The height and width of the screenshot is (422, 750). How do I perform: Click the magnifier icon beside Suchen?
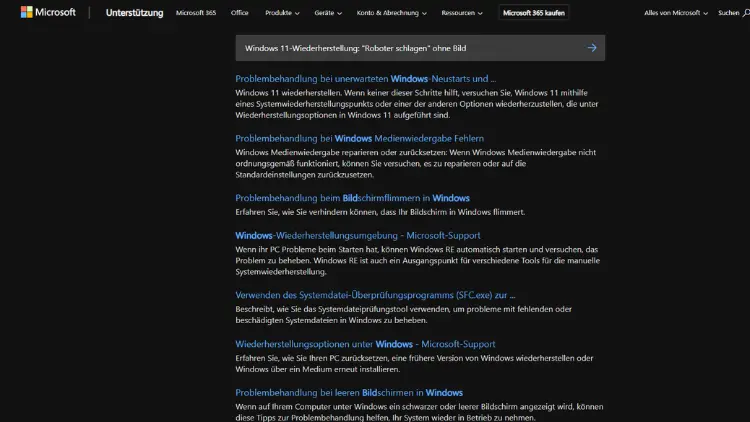coord(746,13)
